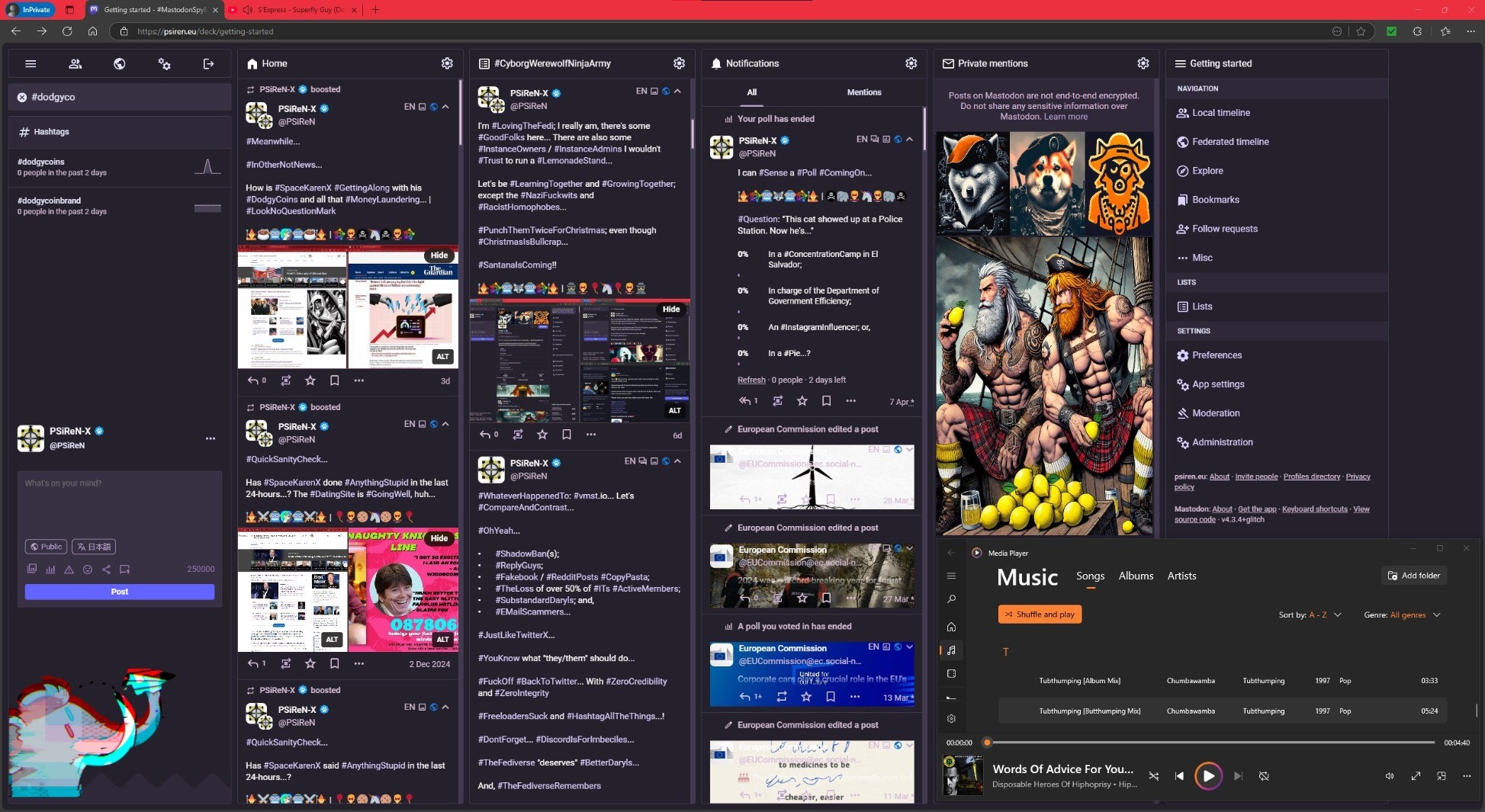Focus the 'What's on your mind?' compose field
The width and height of the screenshot is (1485, 812).
click(120, 503)
